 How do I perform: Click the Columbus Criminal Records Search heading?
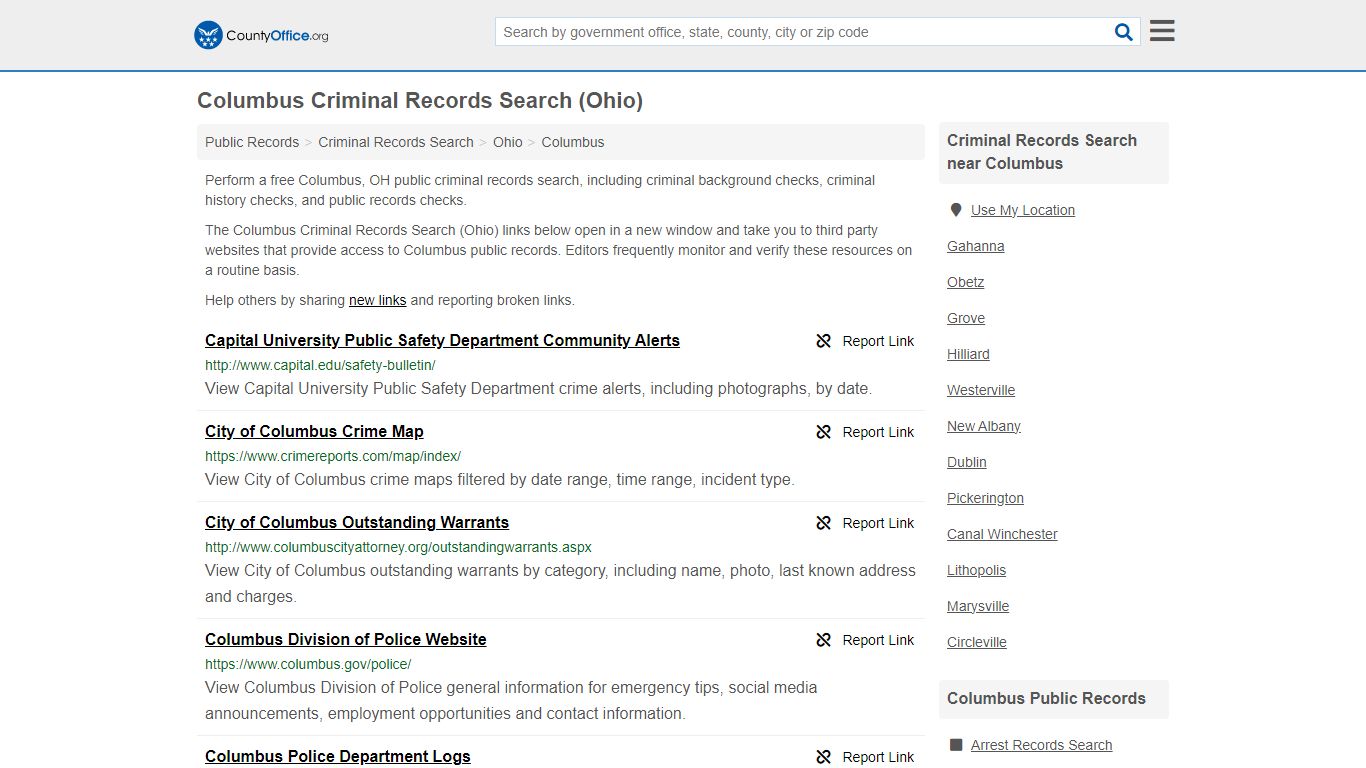tap(420, 100)
